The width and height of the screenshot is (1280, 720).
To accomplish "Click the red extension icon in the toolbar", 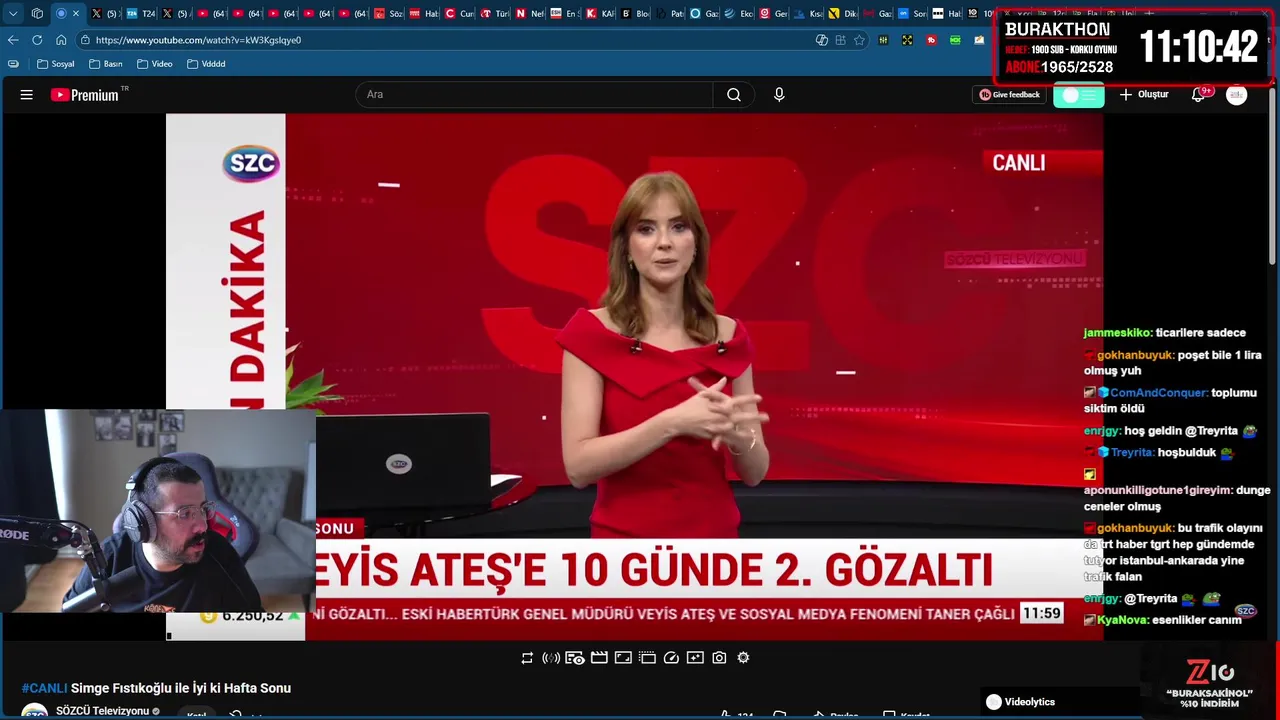I will [931, 40].
